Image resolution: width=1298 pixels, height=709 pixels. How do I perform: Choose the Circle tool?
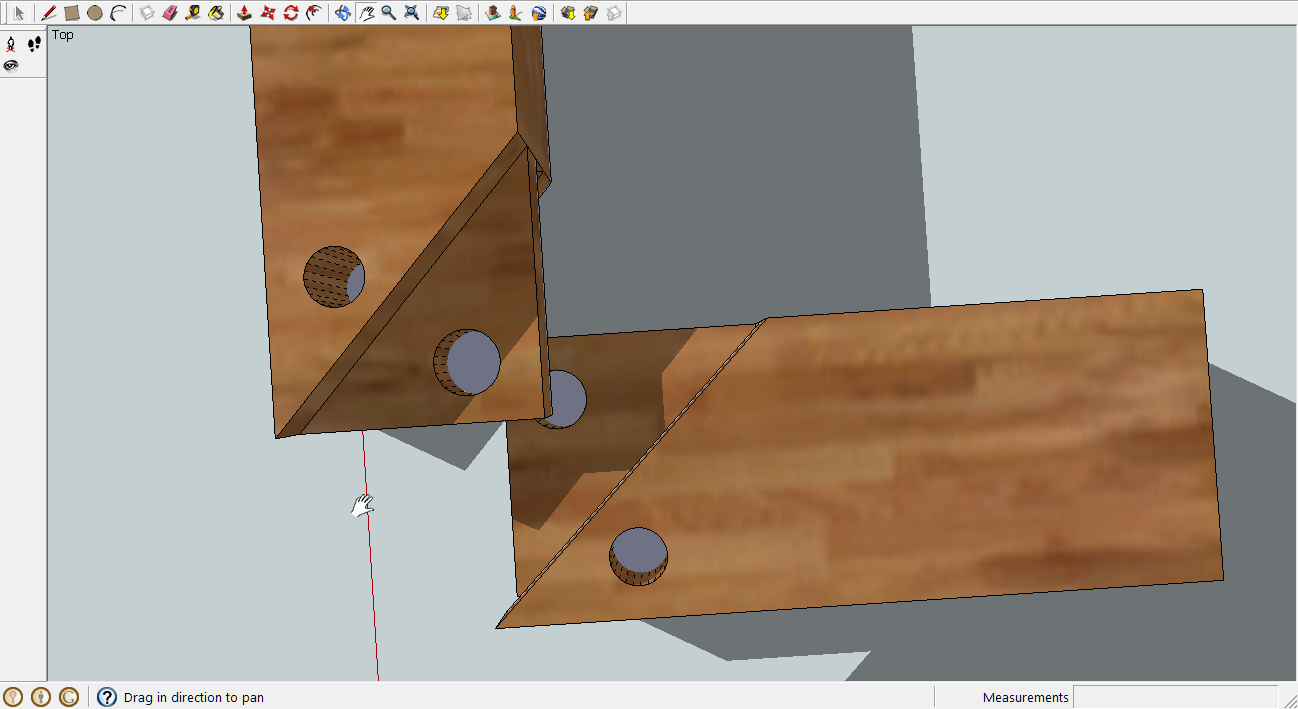pyautogui.click(x=95, y=13)
